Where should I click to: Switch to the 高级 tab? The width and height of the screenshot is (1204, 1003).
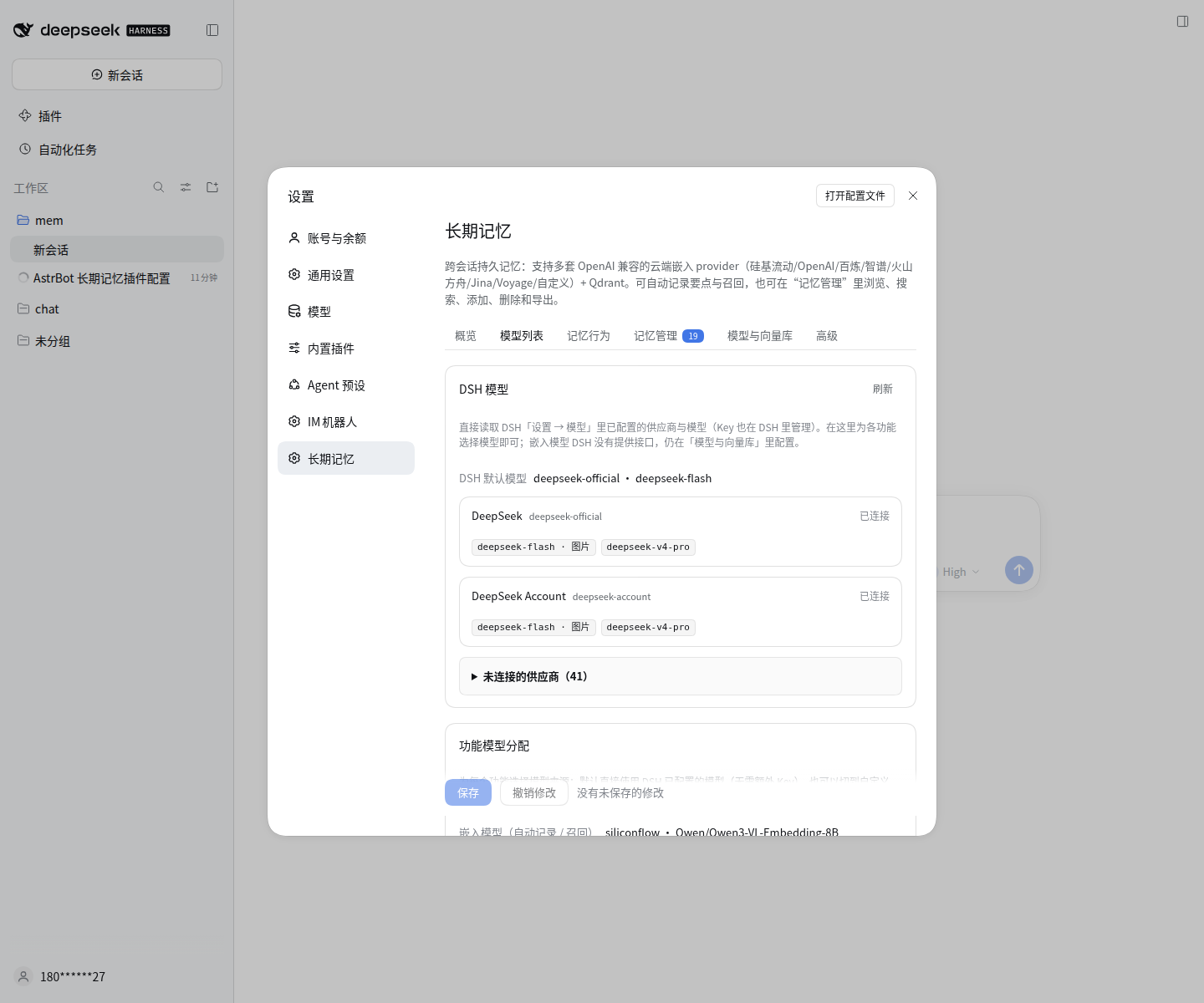click(x=827, y=336)
